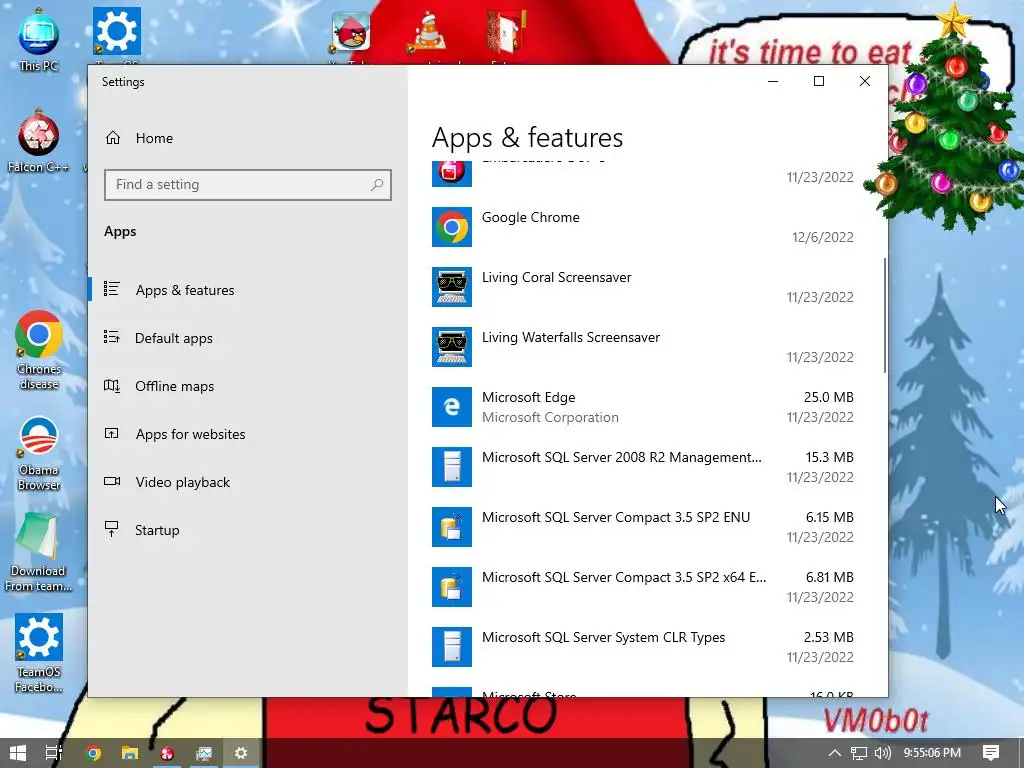
Task: Click Living Waterfalls Screensaver icon
Action: (x=452, y=347)
